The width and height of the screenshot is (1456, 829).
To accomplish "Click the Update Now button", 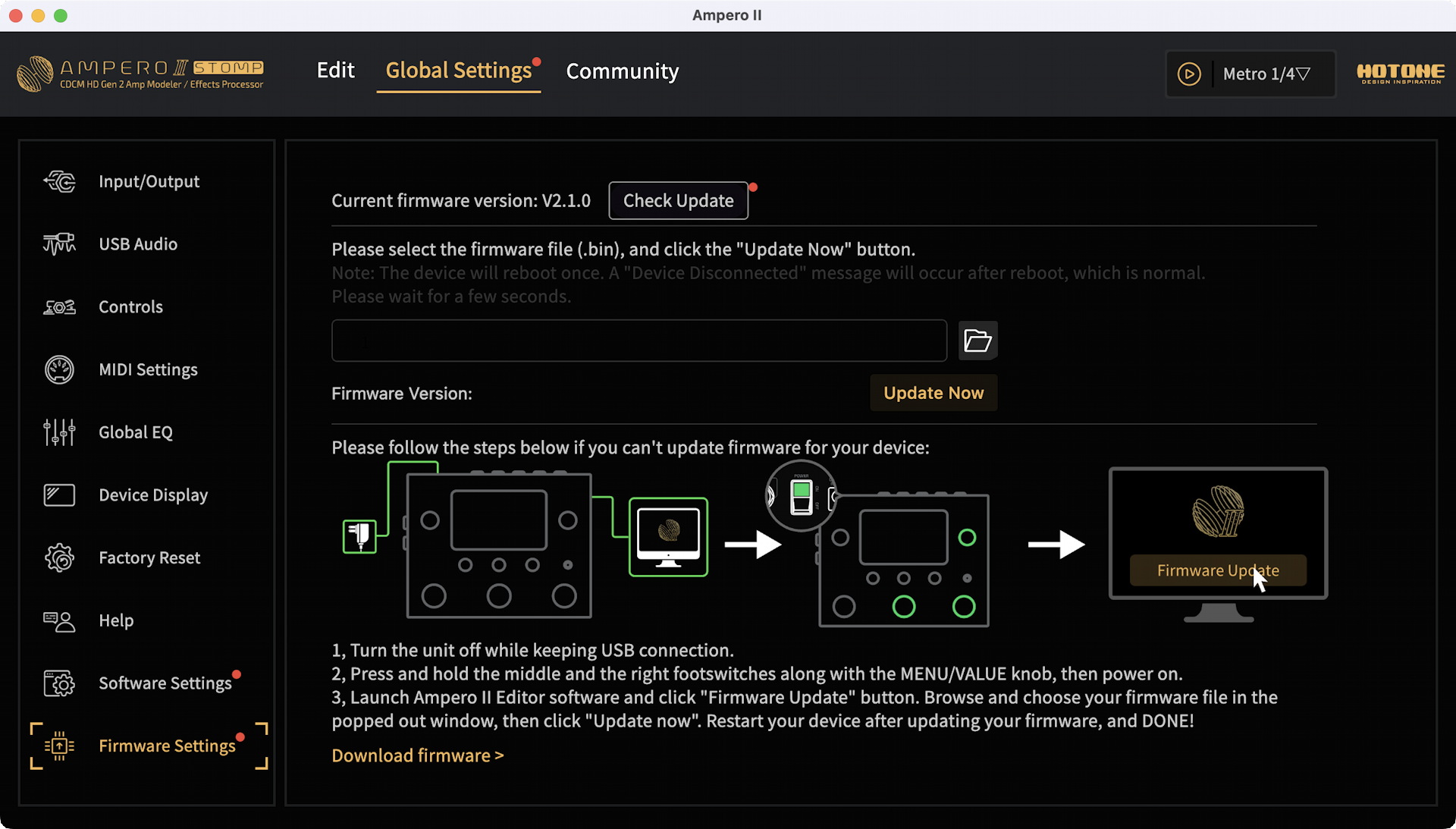I will click(x=934, y=393).
